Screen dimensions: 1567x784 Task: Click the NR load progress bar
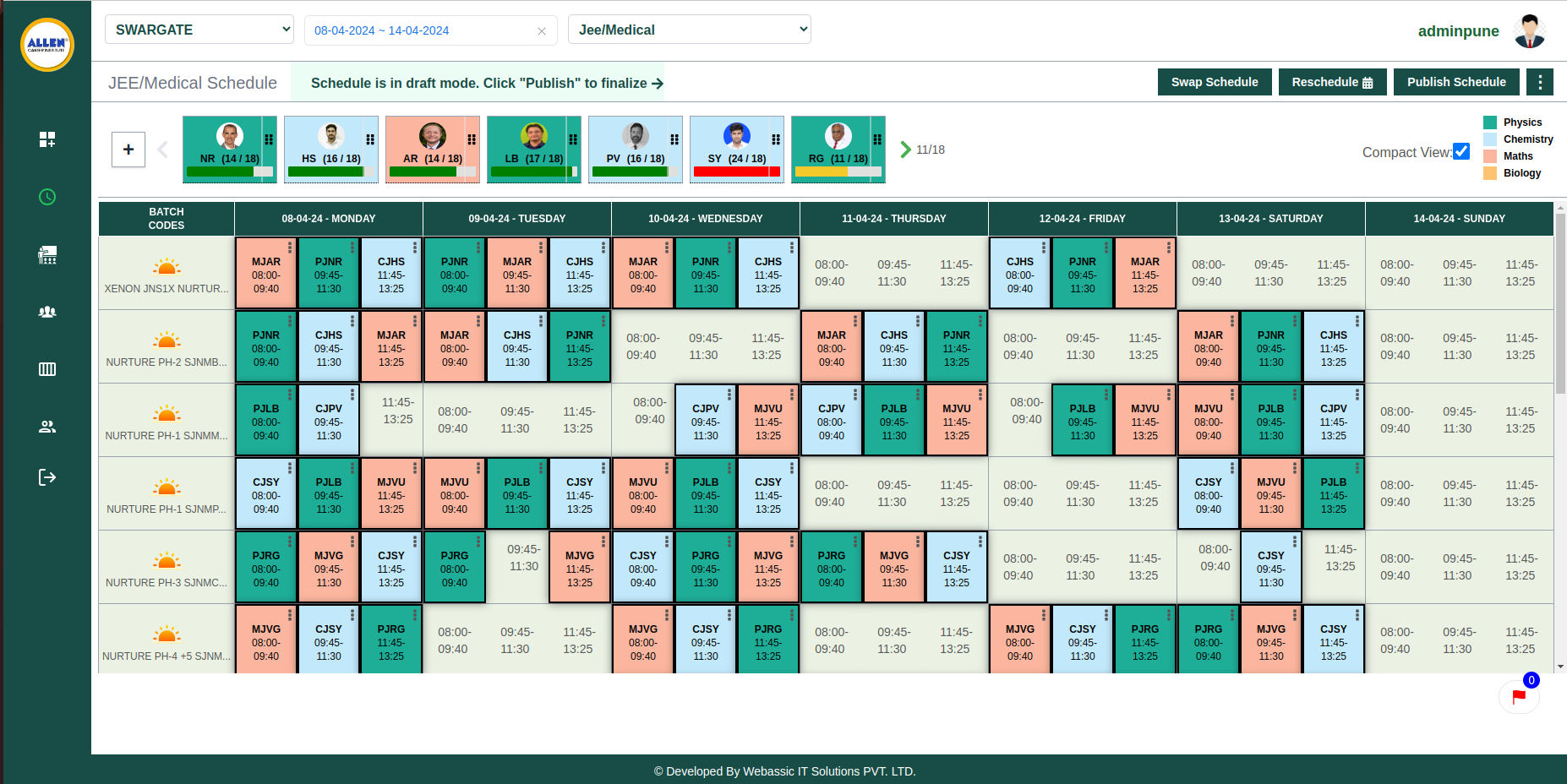[230, 171]
